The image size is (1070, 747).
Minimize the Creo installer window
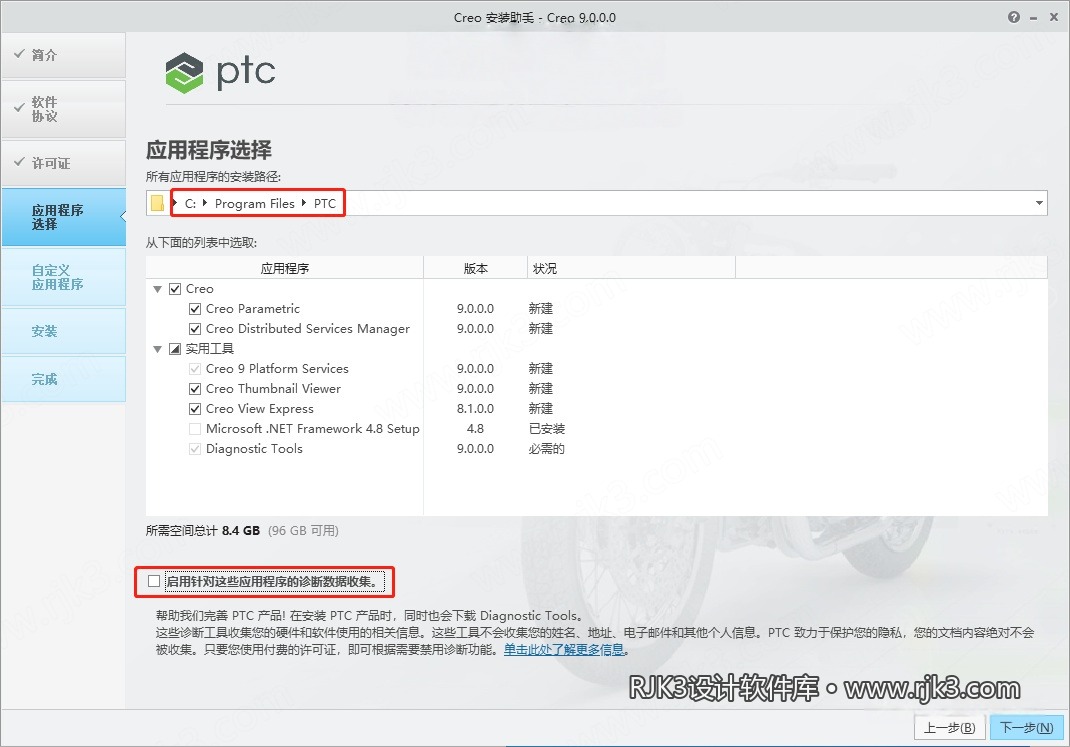[1034, 18]
